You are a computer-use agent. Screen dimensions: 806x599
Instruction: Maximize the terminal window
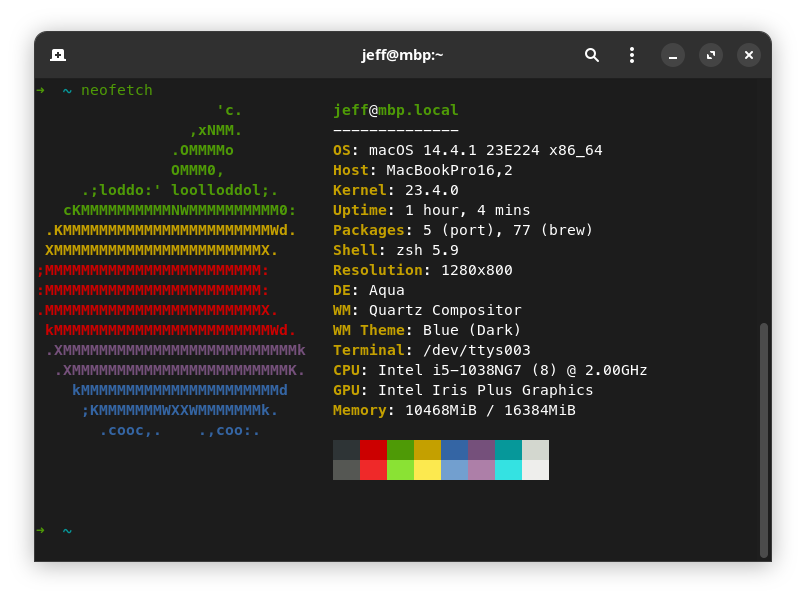coord(710,55)
